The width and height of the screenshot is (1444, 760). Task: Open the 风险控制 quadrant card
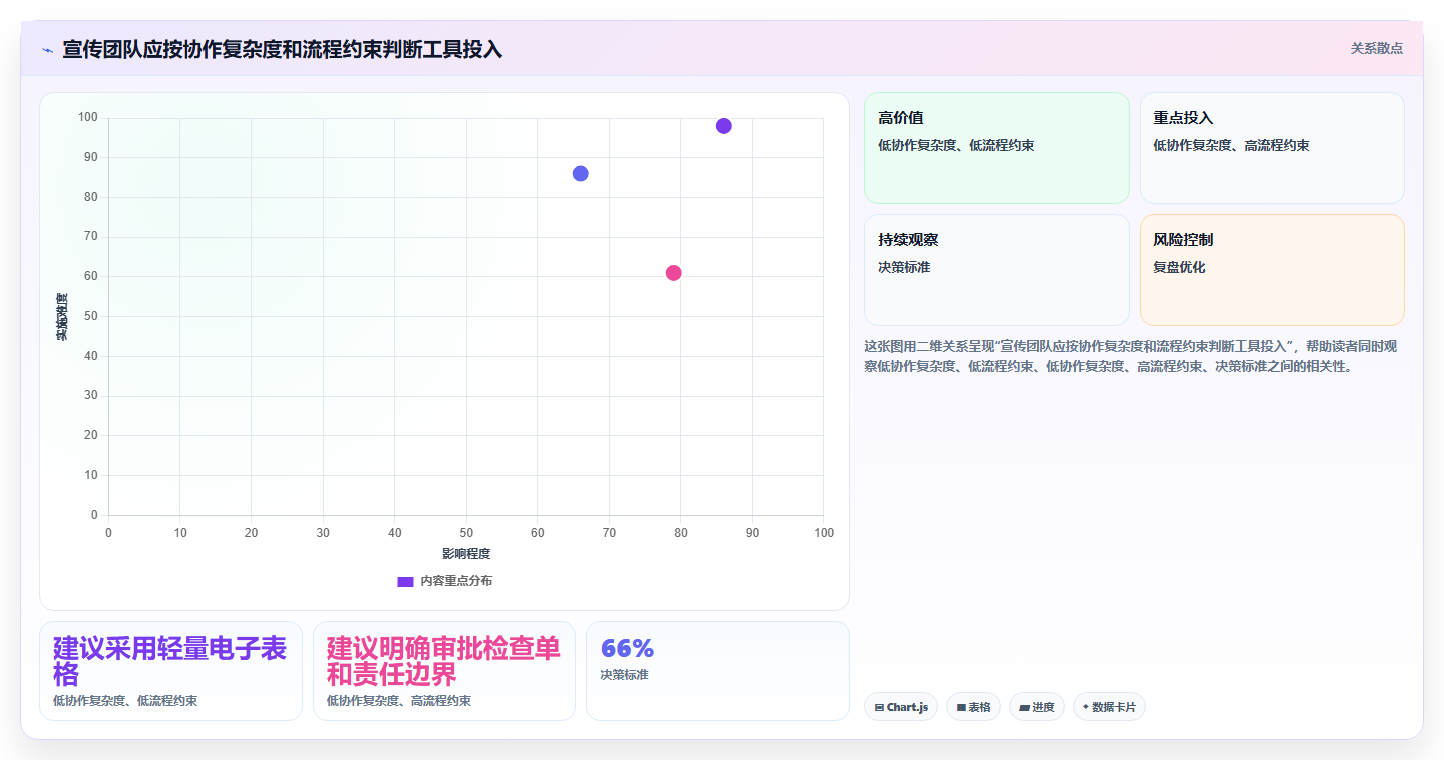click(x=1272, y=270)
